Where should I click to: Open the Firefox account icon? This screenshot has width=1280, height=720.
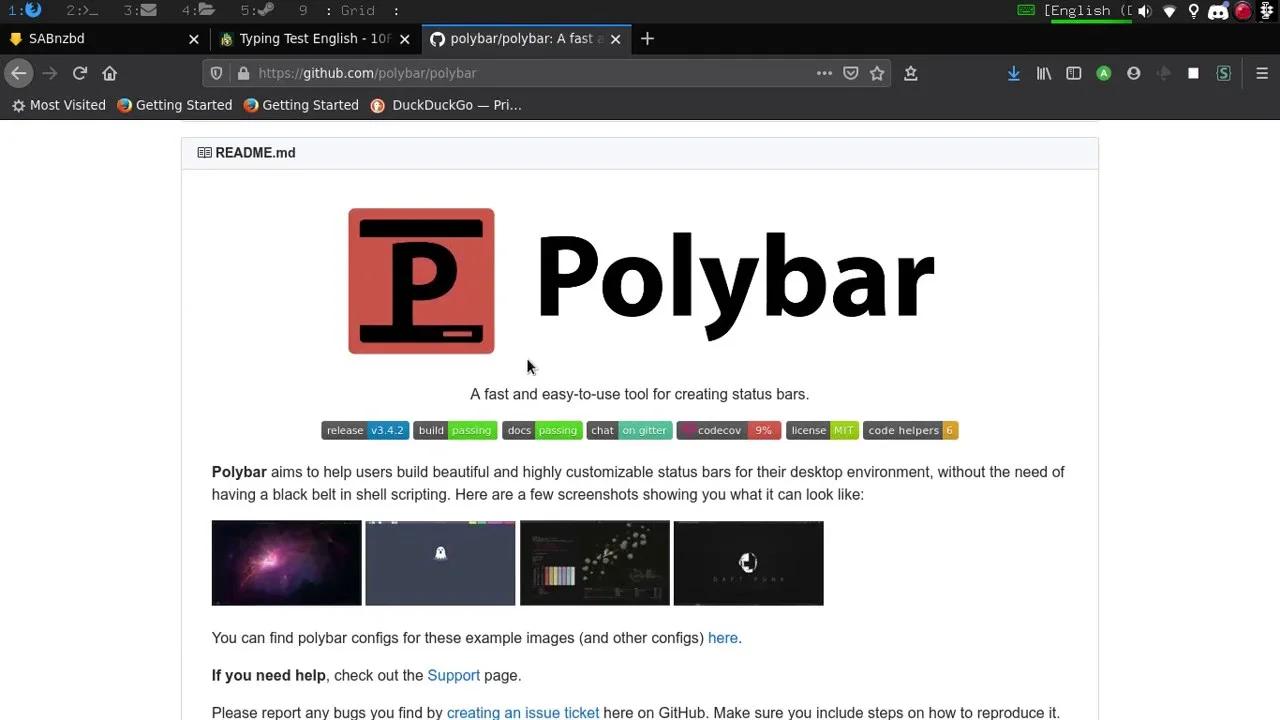pyautogui.click(x=1133, y=73)
